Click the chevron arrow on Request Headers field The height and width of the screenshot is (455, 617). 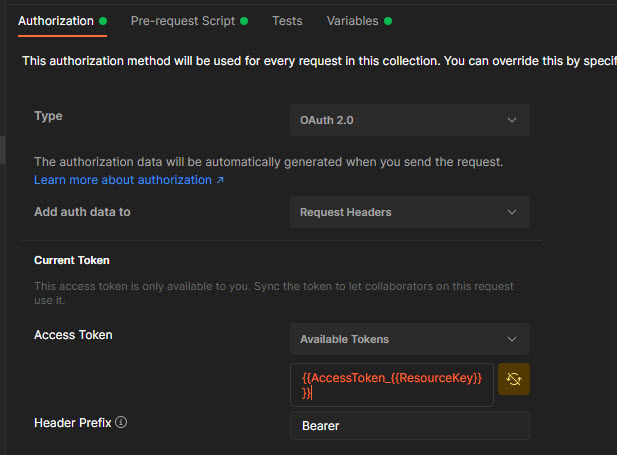coord(512,212)
